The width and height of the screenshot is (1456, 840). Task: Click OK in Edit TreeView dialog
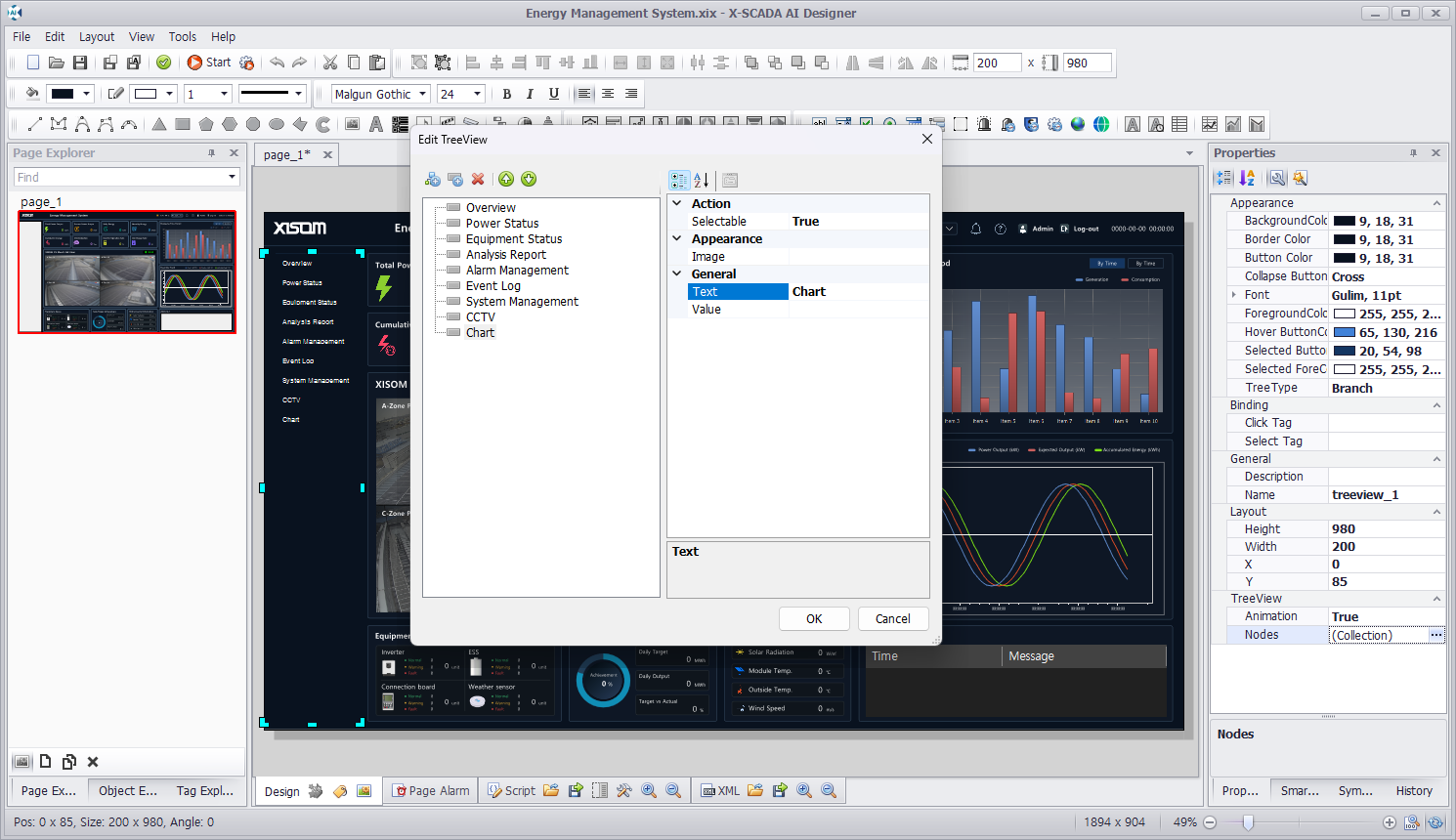click(814, 618)
